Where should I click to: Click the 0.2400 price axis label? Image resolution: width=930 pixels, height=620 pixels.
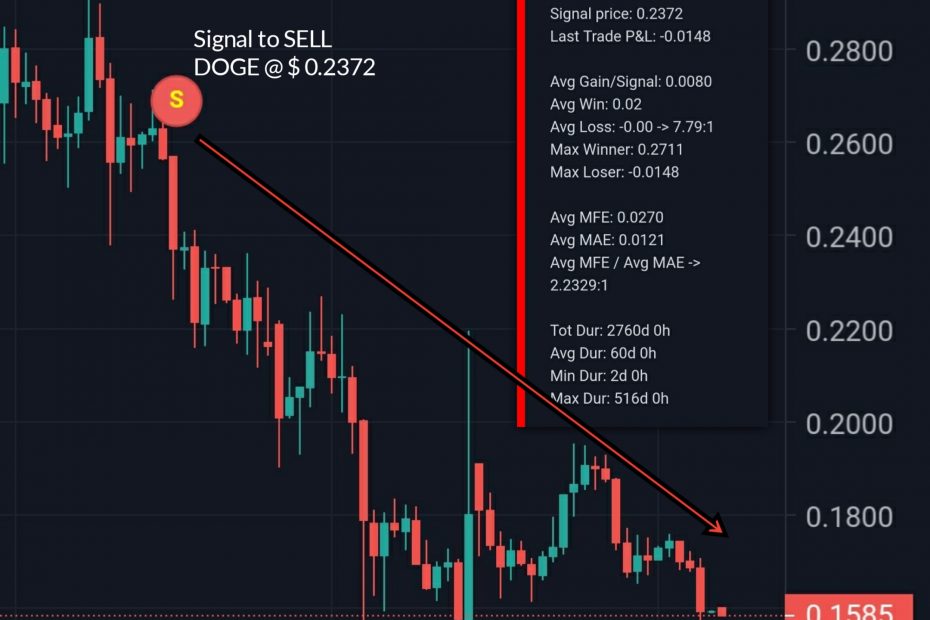click(849, 238)
